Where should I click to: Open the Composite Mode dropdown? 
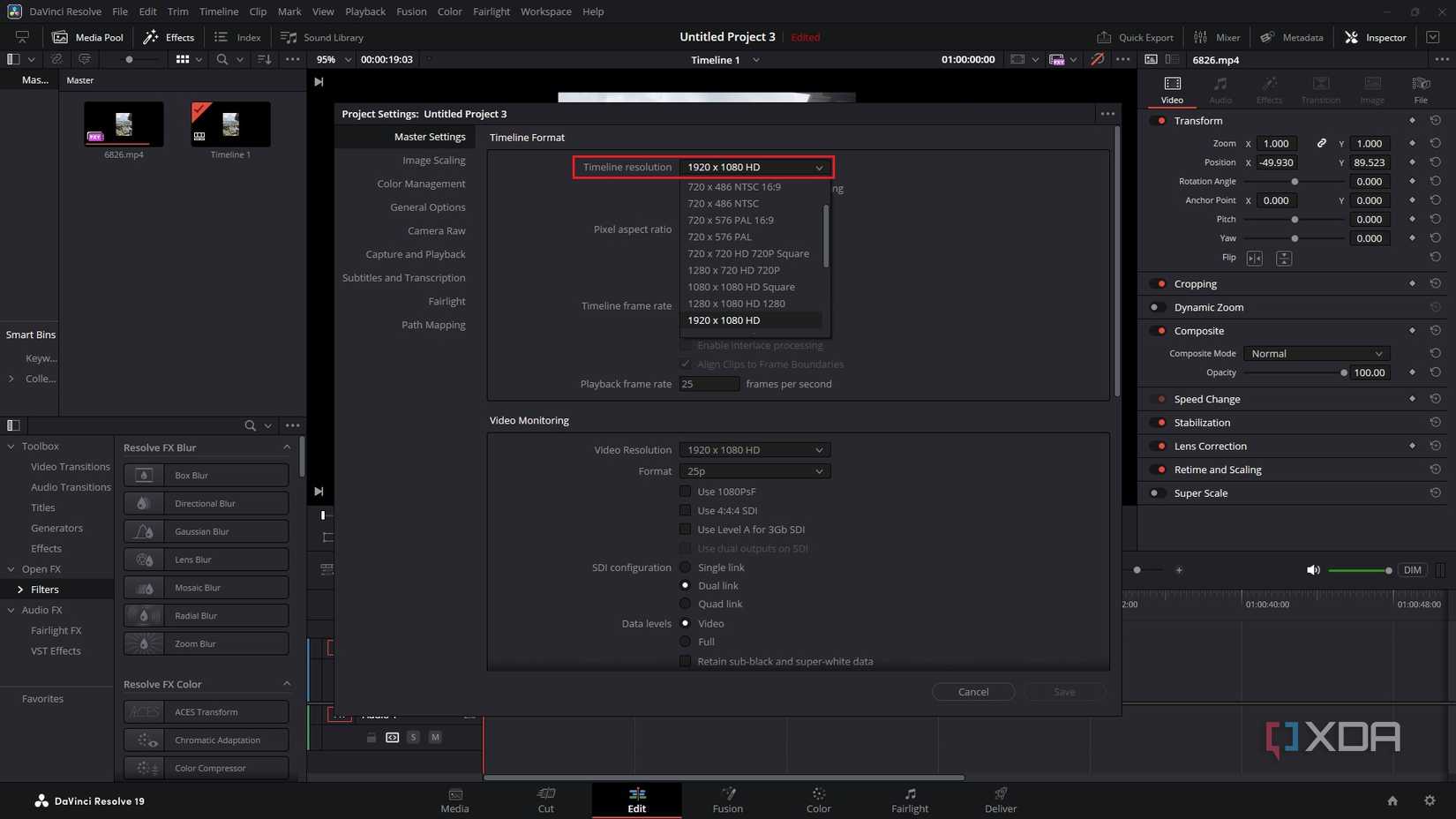[x=1315, y=353]
